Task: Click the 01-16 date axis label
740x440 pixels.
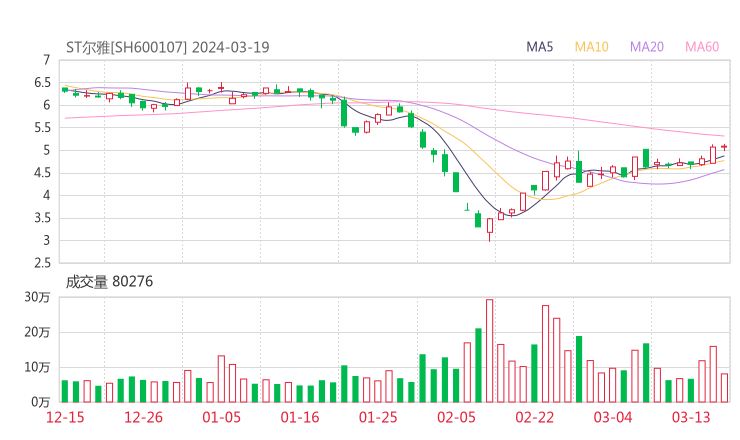Action: click(300, 417)
